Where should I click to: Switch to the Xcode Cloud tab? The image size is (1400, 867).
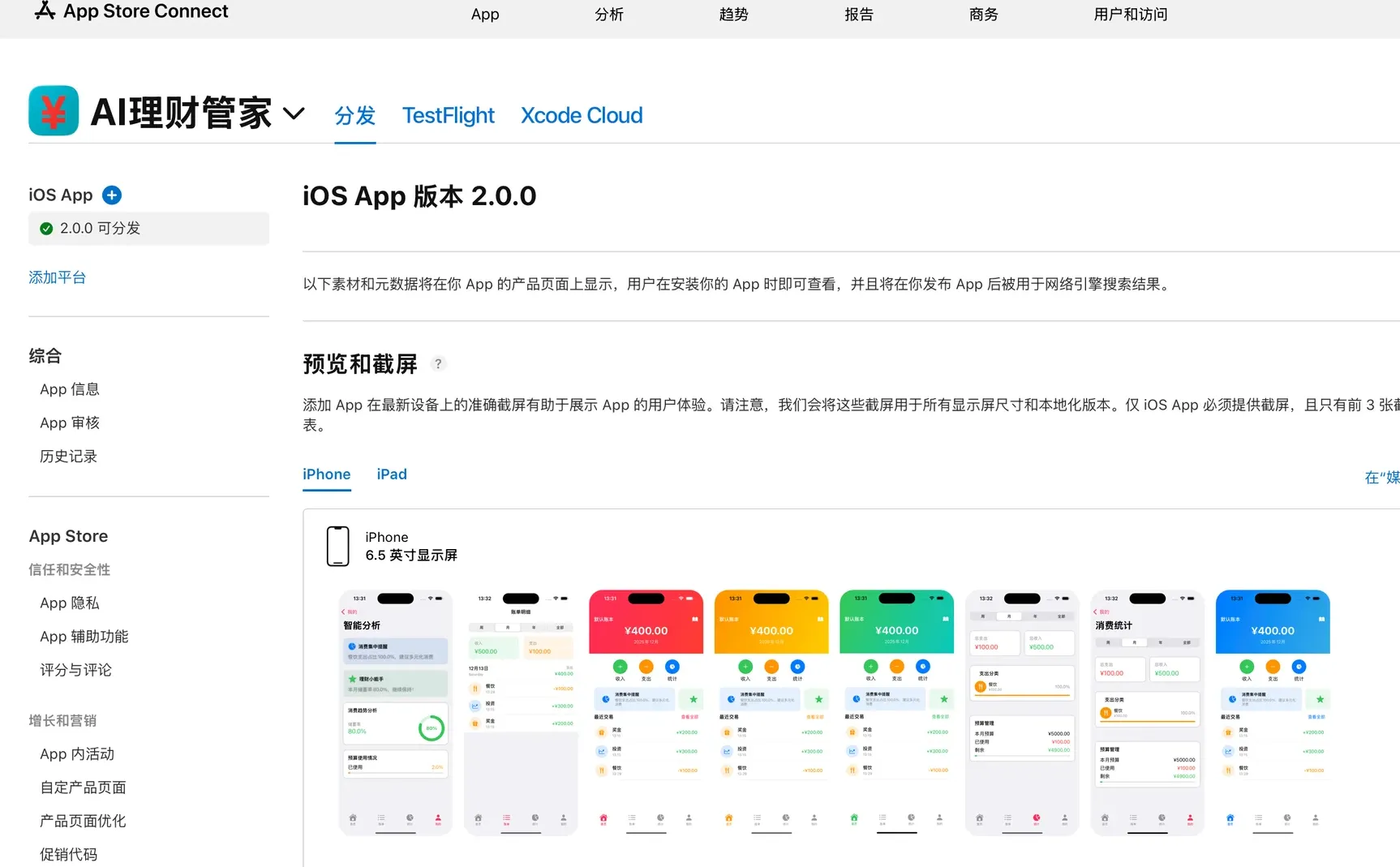(581, 115)
